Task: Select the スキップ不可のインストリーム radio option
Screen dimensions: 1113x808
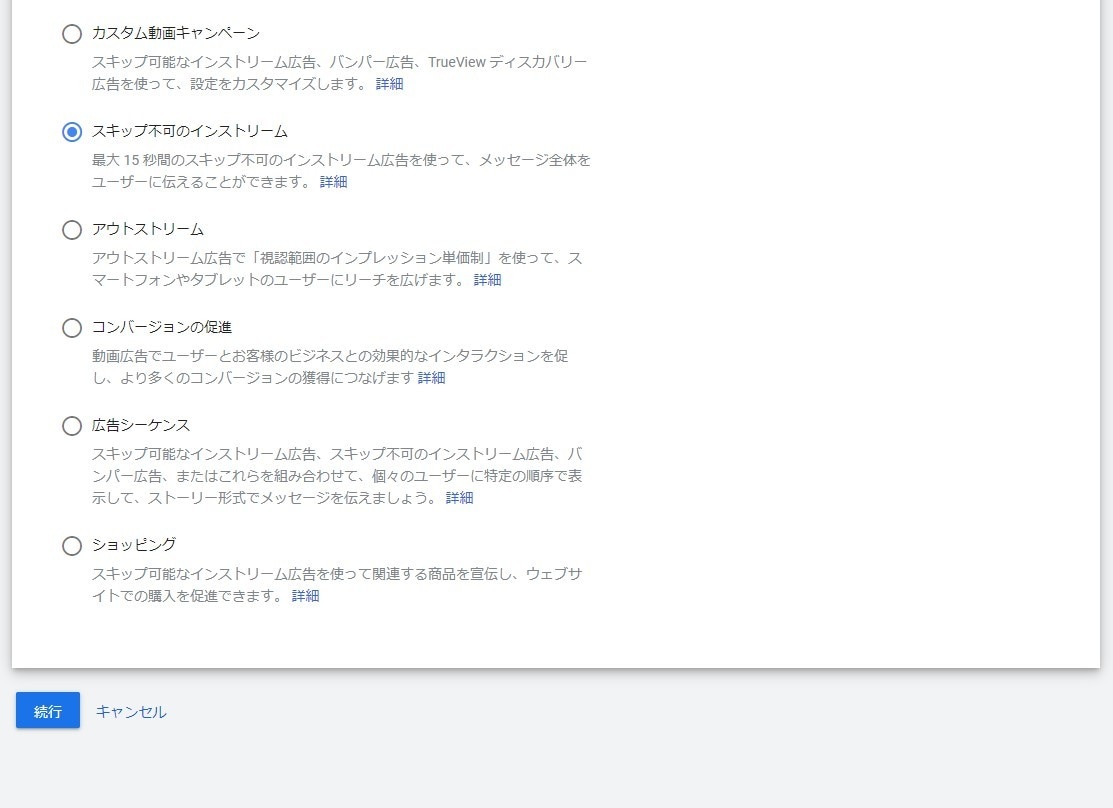Action: [72, 131]
